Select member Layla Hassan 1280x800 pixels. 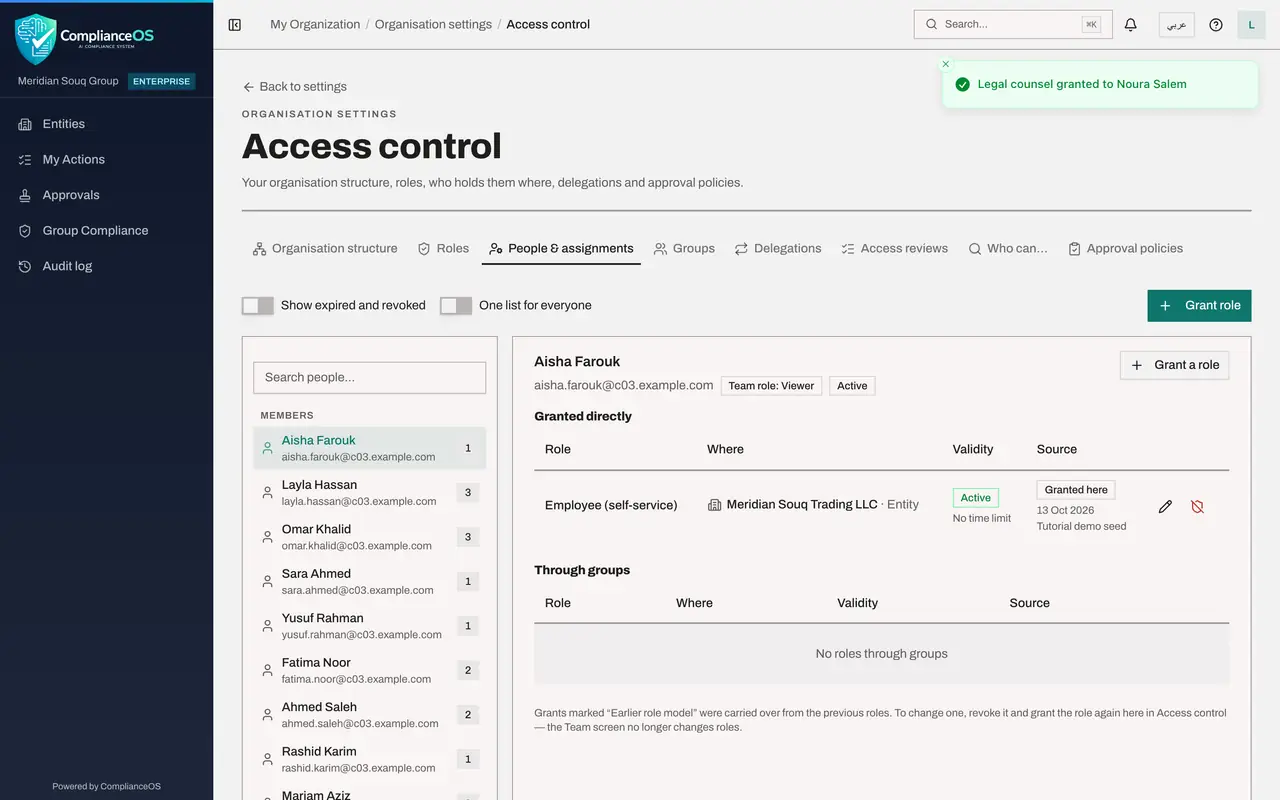tap(370, 493)
